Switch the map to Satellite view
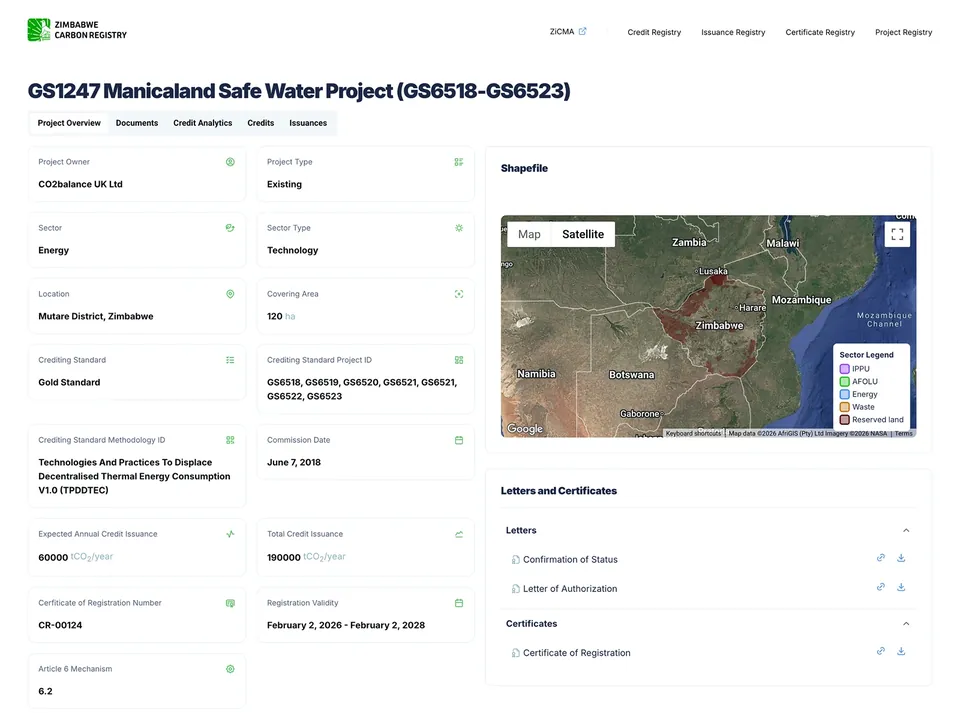This screenshot has width=960, height=727. tap(583, 234)
